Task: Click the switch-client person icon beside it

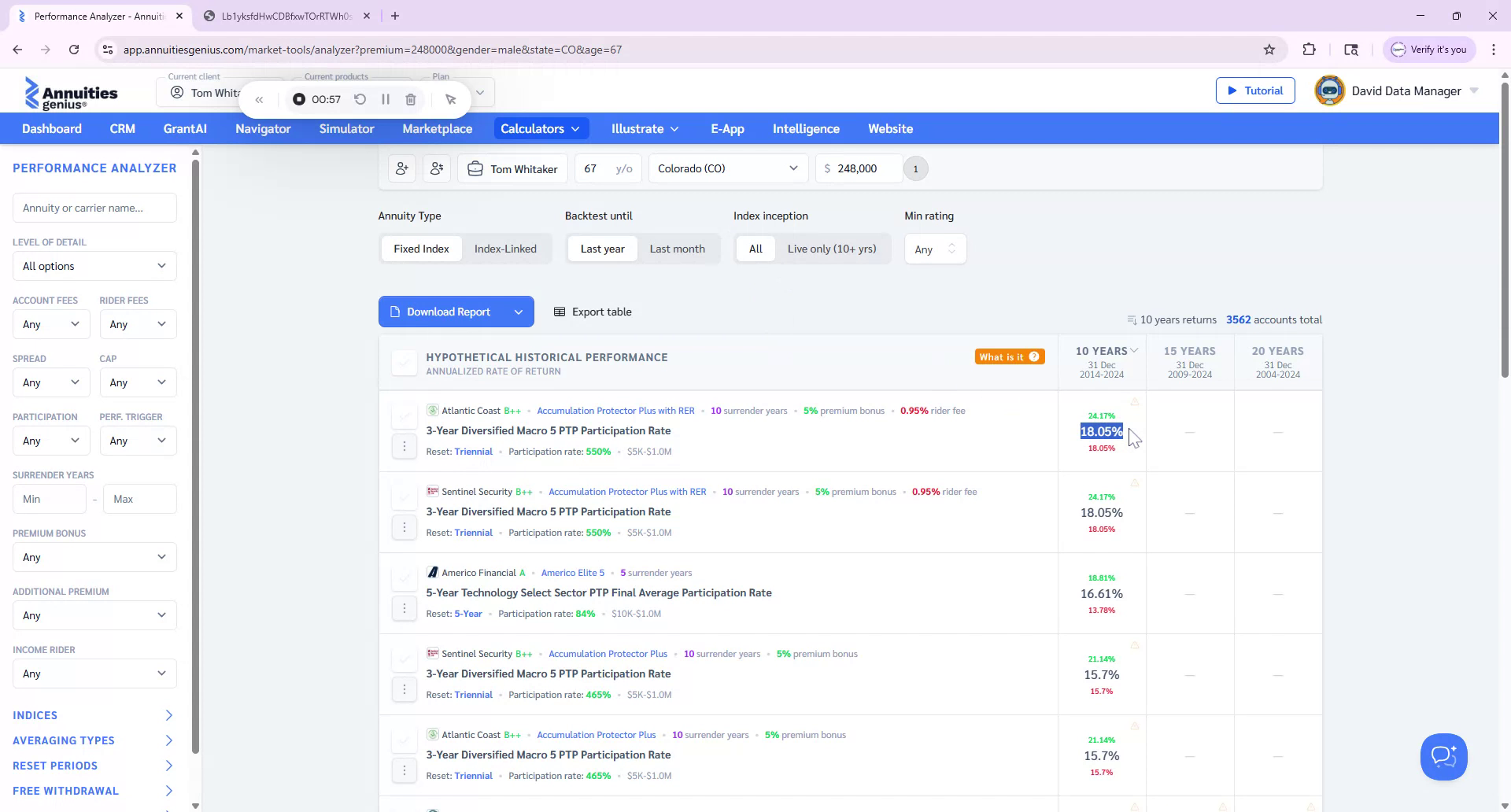Action: pos(437,168)
